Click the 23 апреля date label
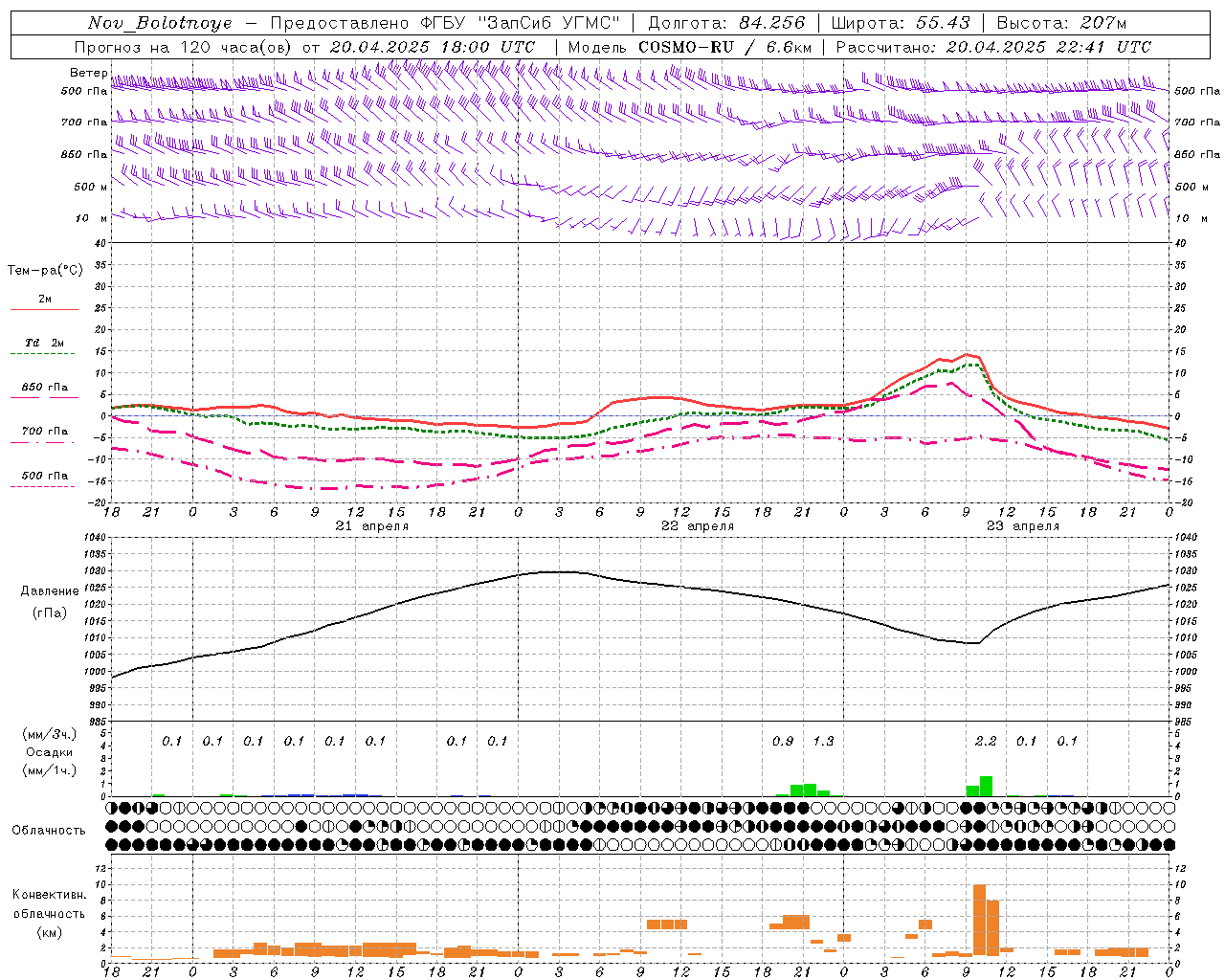Image resolution: width=1225 pixels, height=980 pixels. [1023, 526]
